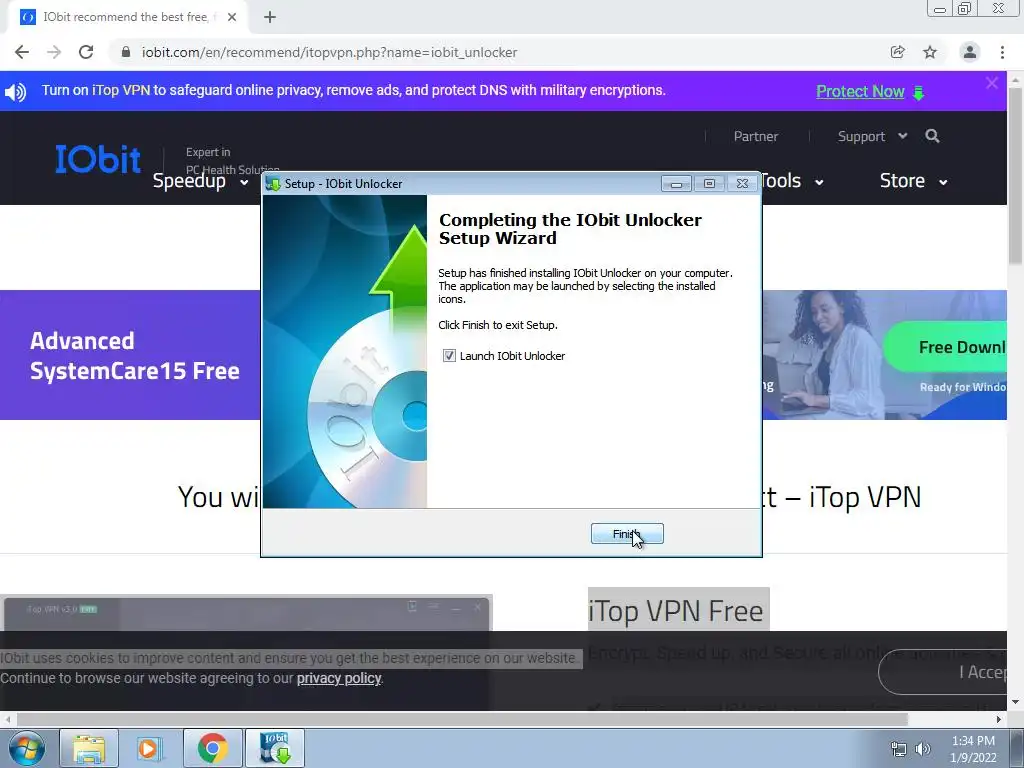Go back with browser back arrow
This screenshot has width=1024, height=768.
pos(22,52)
